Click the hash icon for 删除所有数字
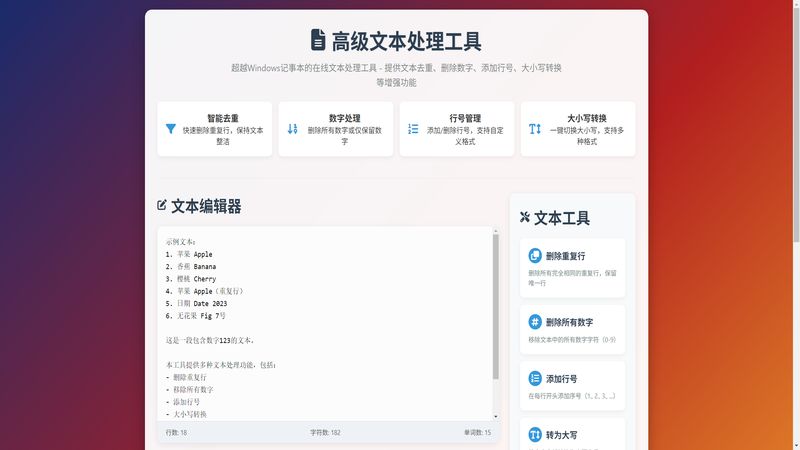Image resolution: width=800 pixels, height=450 pixels. click(535, 322)
